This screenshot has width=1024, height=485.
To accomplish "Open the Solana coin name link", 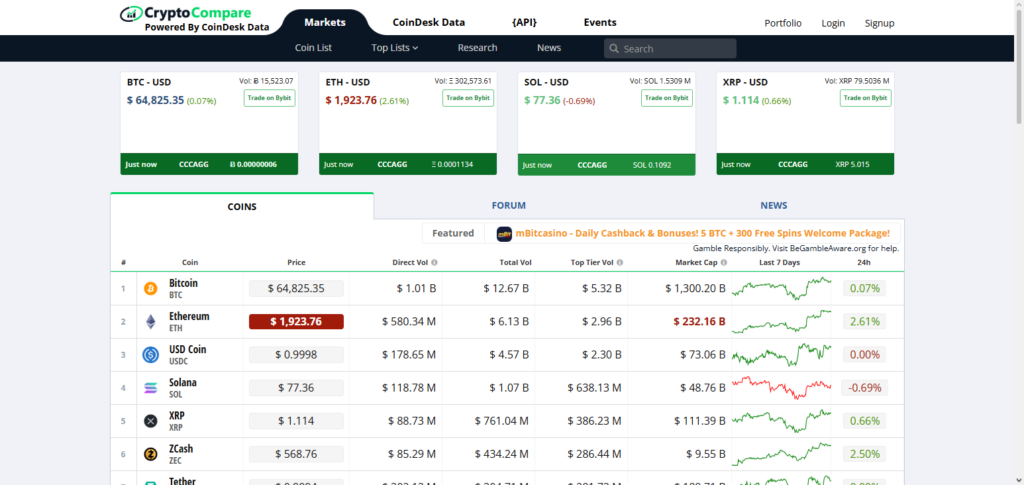I will point(182,383).
